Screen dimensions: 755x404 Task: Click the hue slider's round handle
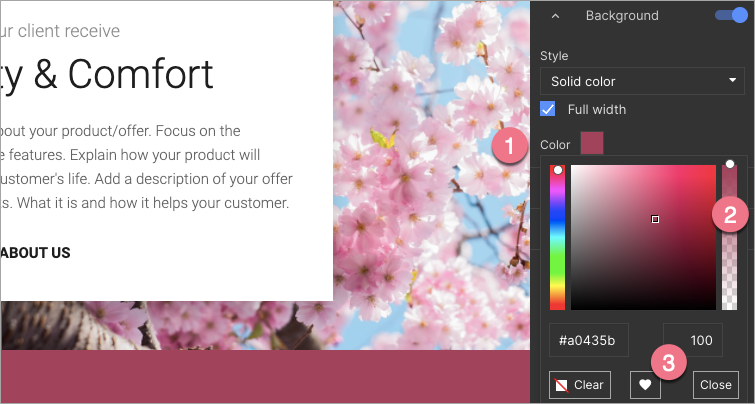tap(558, 170)
